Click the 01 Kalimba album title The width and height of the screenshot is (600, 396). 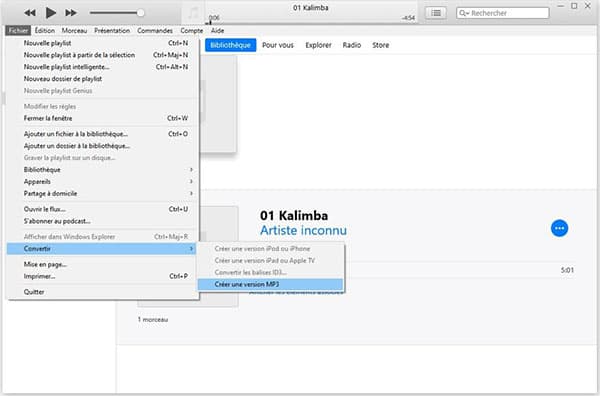click(294, 216)
